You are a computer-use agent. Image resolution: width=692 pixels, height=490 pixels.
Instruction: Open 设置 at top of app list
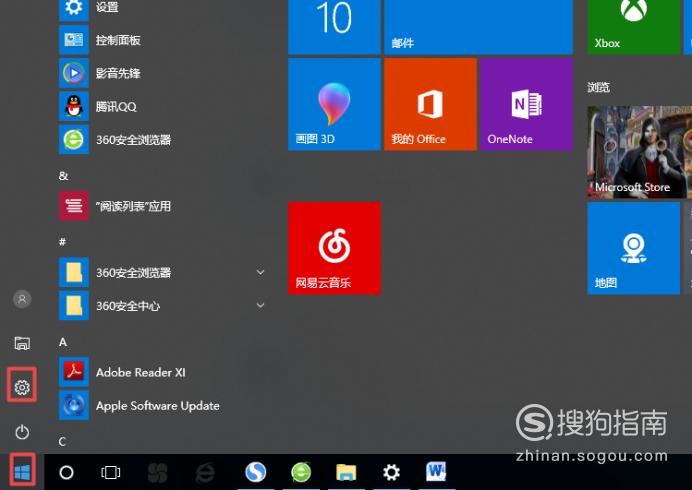[163, 9]
